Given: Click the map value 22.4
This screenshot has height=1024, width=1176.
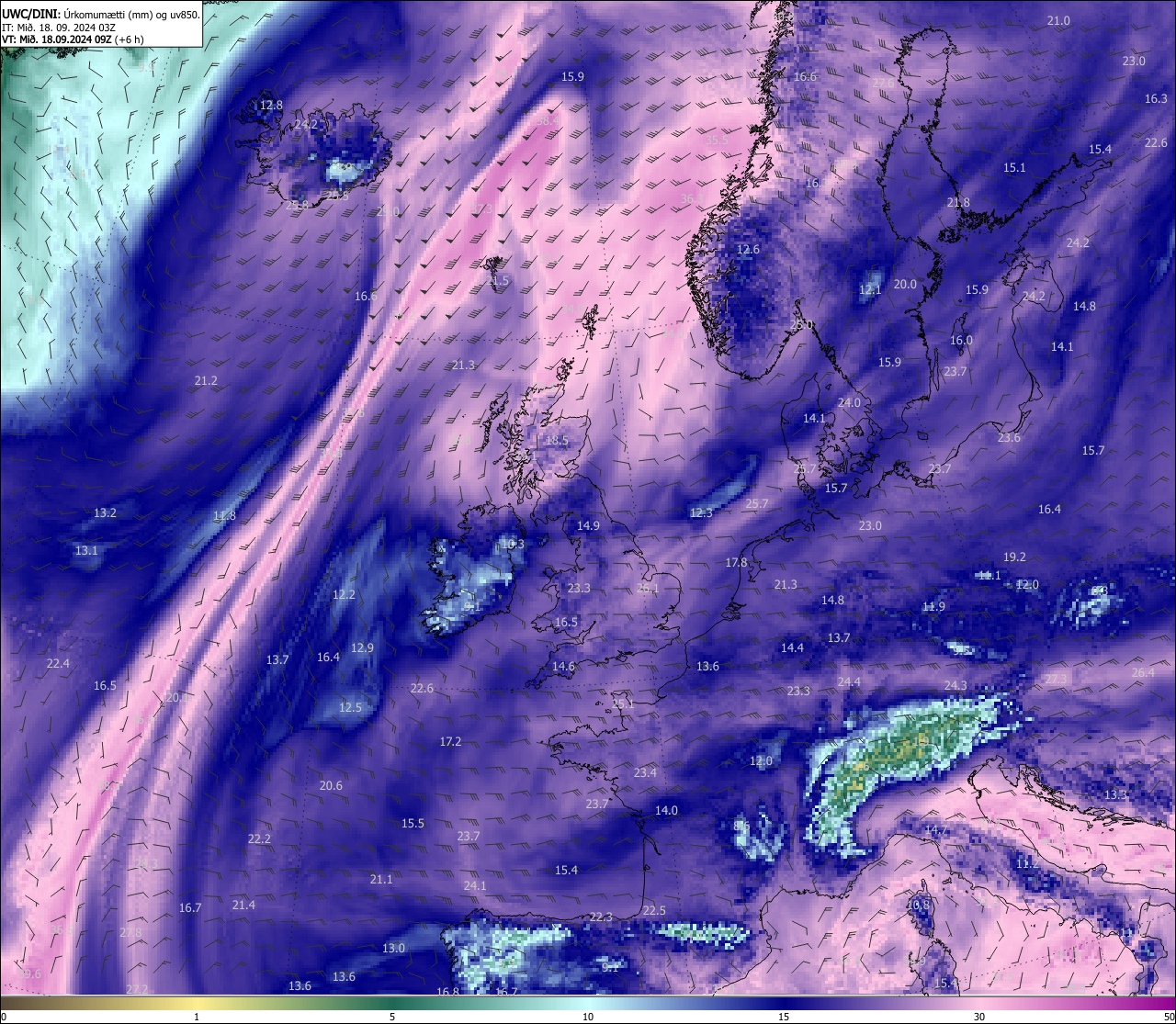Looking at the screenshot, I should click(x=58, y=664).
